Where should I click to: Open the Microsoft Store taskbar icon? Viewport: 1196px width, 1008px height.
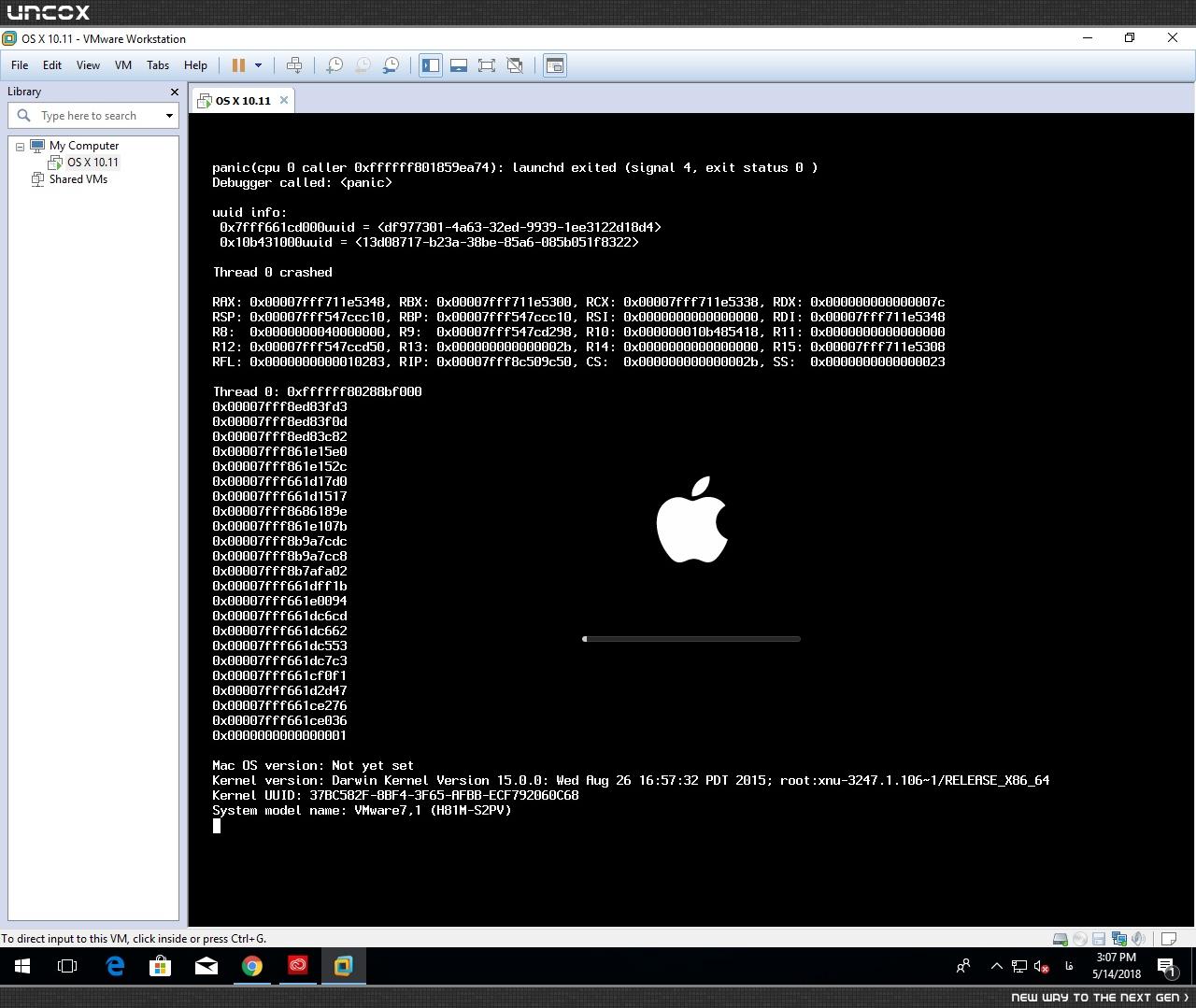tap(161, 966)
